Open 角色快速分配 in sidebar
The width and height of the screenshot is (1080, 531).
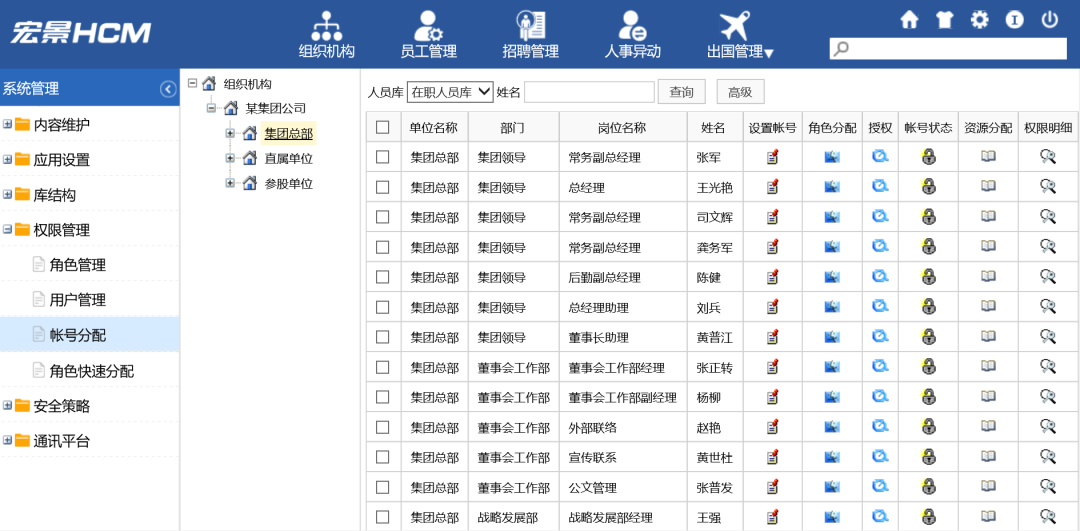[x=92, y=371]
